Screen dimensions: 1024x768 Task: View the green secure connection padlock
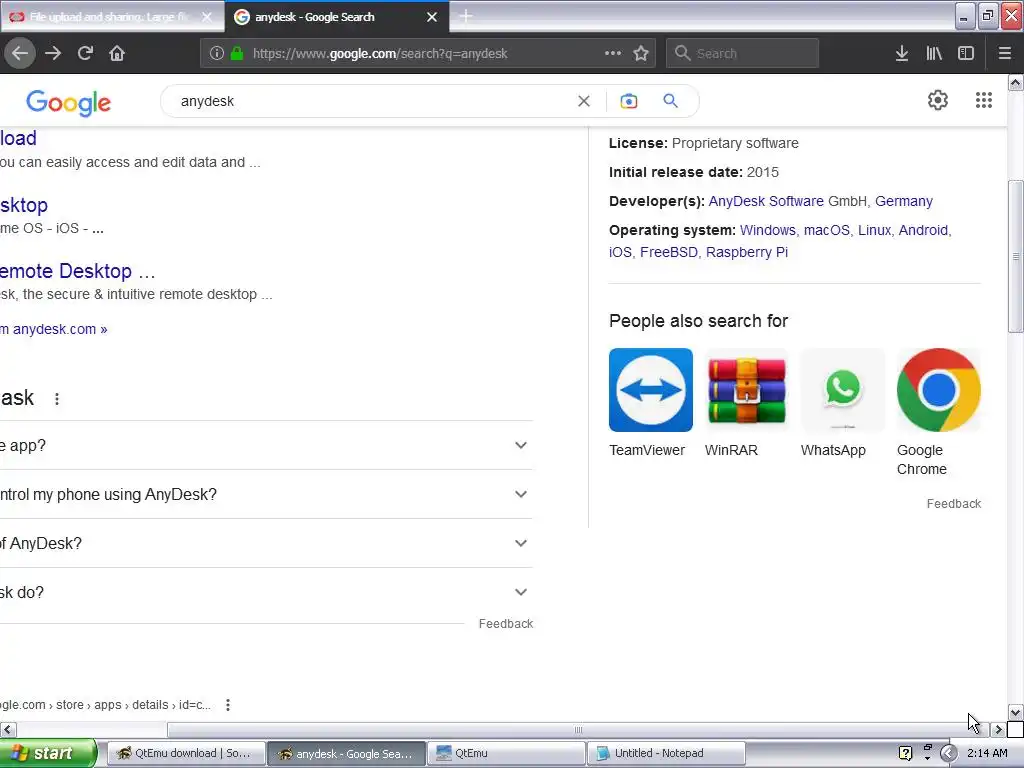[237, 54]
